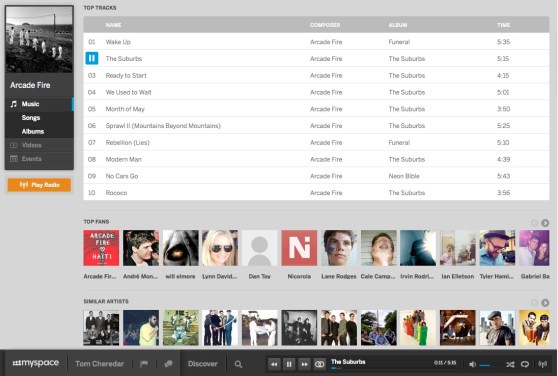Click the rewind button in player bar
The width and height of the screenshot is (558, 376).
274,364
